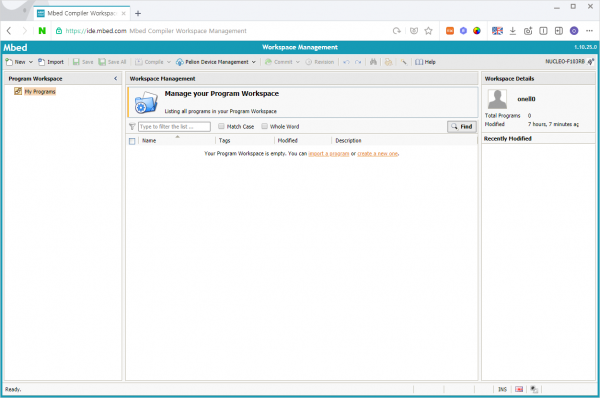Screen dimensions: 600x398
Task: Open the Compile dropdown arrow
Action: tap(168, 62)
